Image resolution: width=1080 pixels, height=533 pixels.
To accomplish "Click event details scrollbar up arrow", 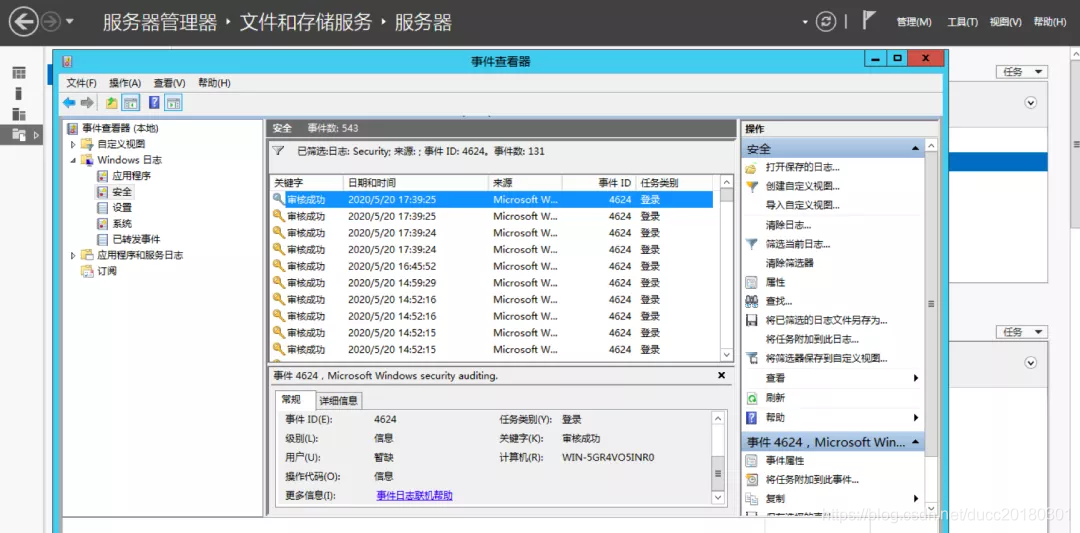I will point(718,419).
